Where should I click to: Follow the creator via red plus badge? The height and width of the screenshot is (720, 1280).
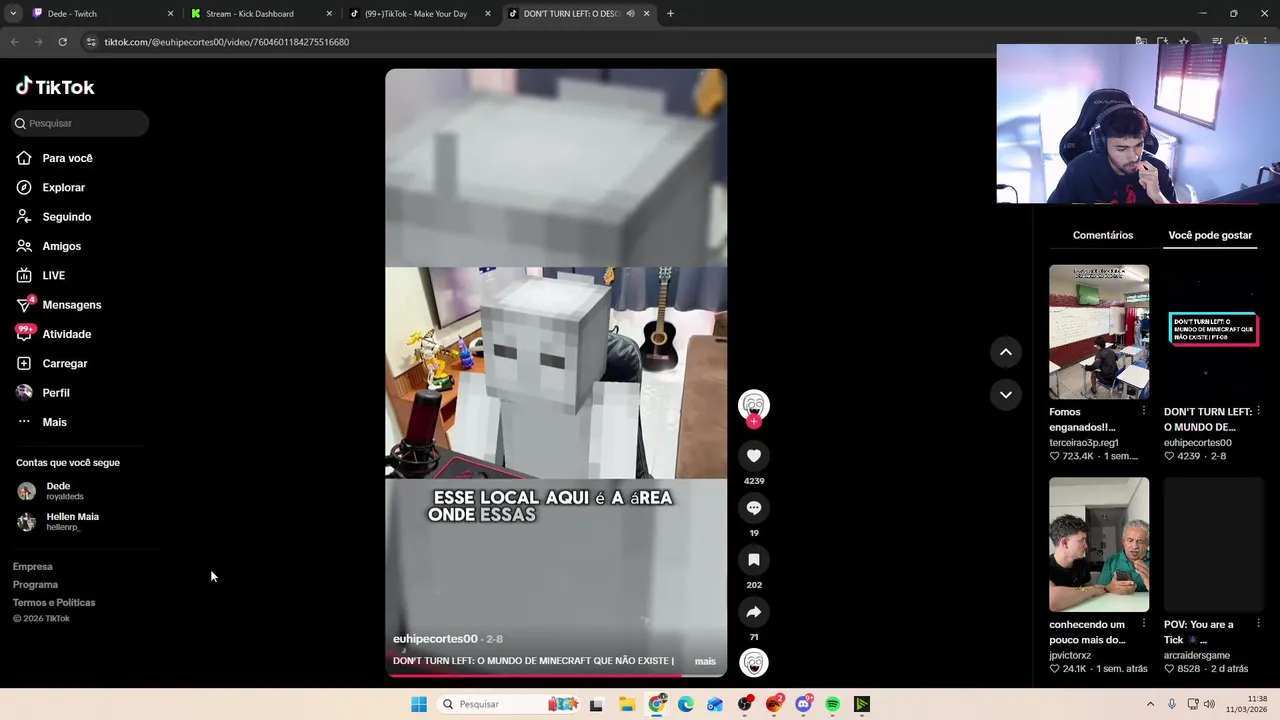click(x=754, y=422)
